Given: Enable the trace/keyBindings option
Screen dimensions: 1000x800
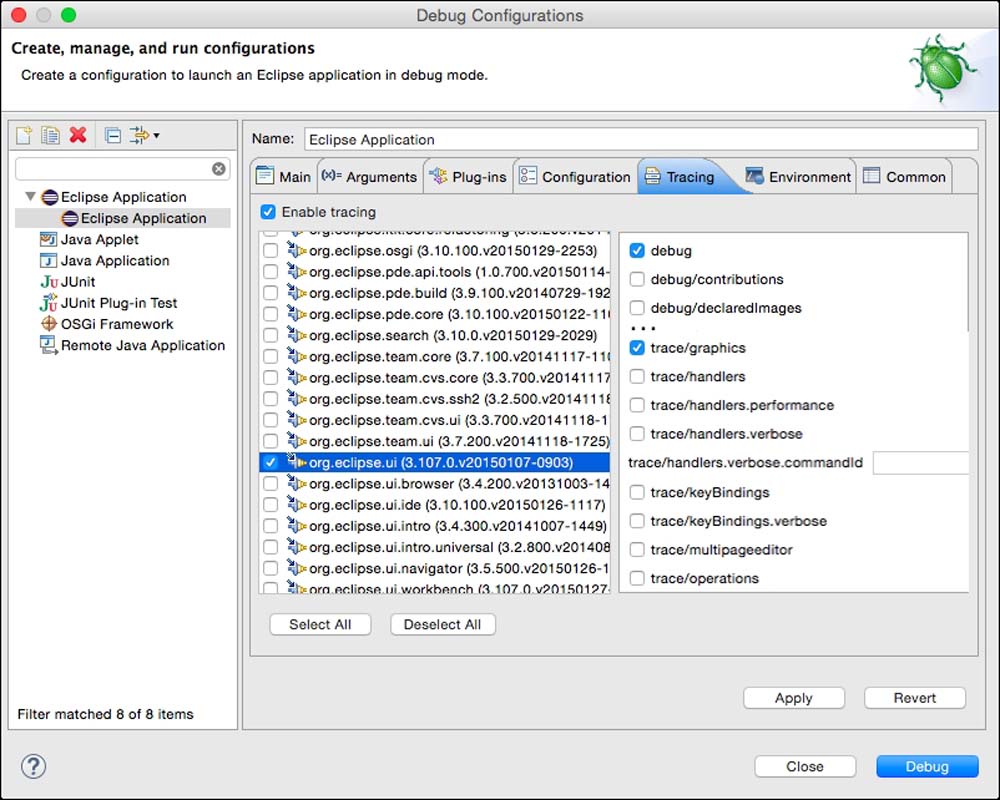Looking at the screenshot, I should coord(637,493).
